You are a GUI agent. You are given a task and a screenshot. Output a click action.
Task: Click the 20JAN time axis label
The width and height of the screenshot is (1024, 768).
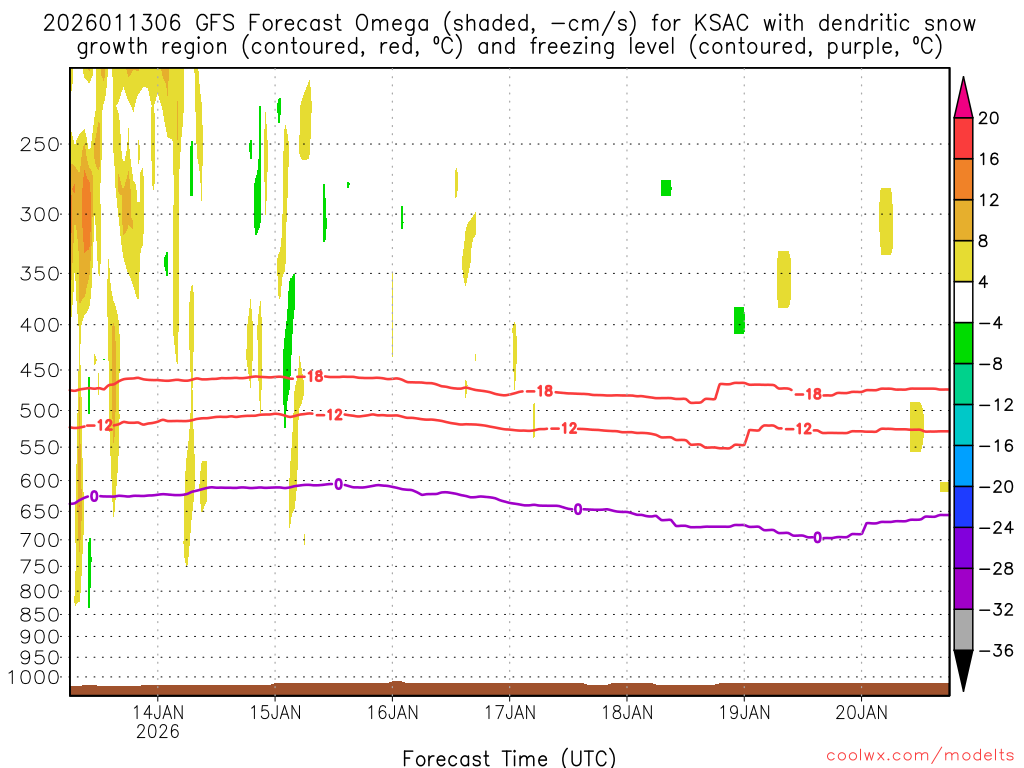(x=861, y=712)
